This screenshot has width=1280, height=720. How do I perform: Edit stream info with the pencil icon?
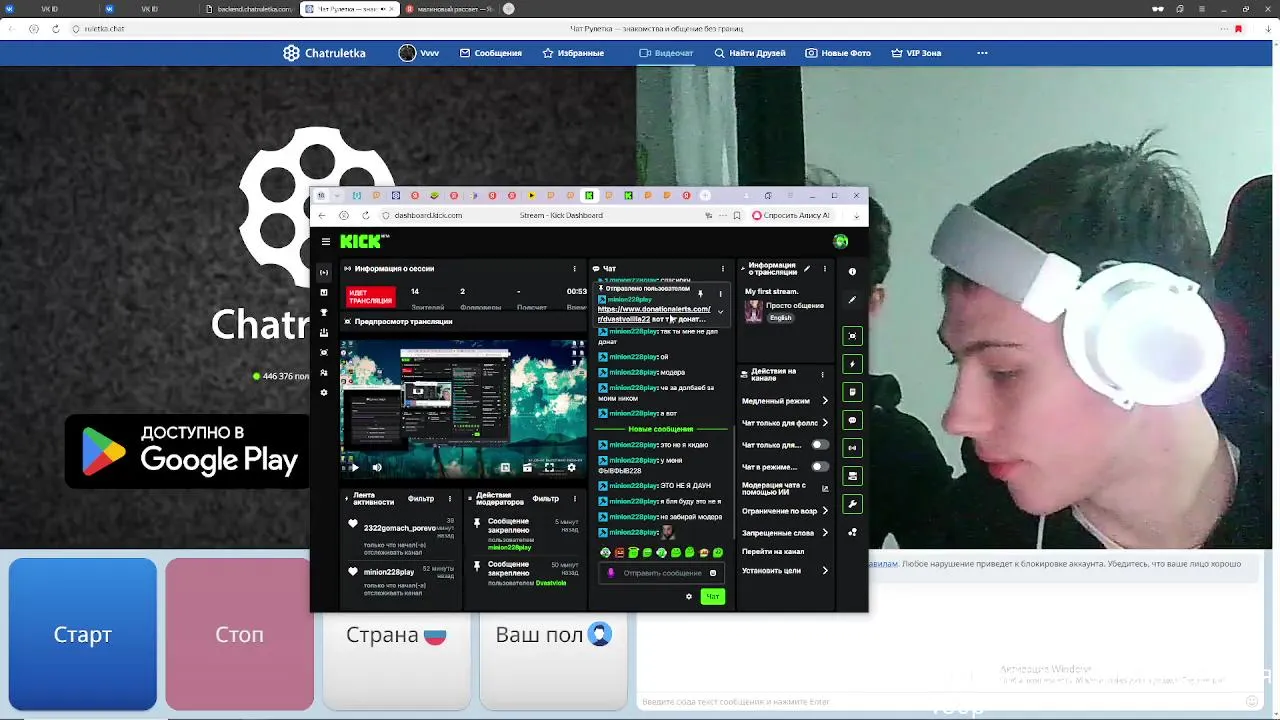tap(807, 268)
